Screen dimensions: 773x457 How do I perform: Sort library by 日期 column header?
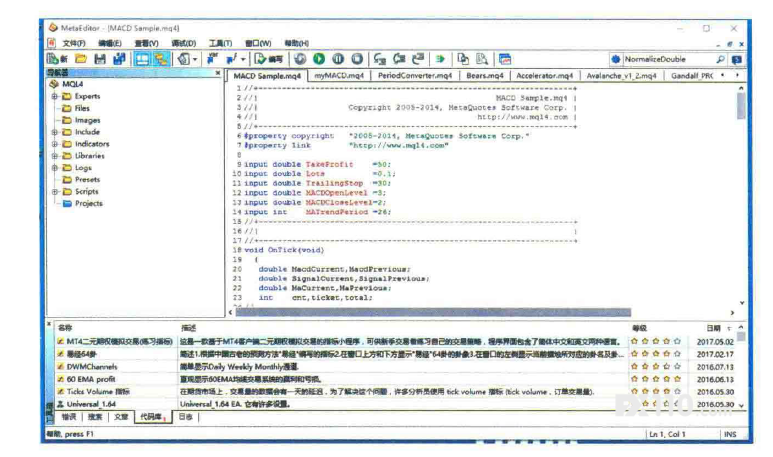pos(713,328)
